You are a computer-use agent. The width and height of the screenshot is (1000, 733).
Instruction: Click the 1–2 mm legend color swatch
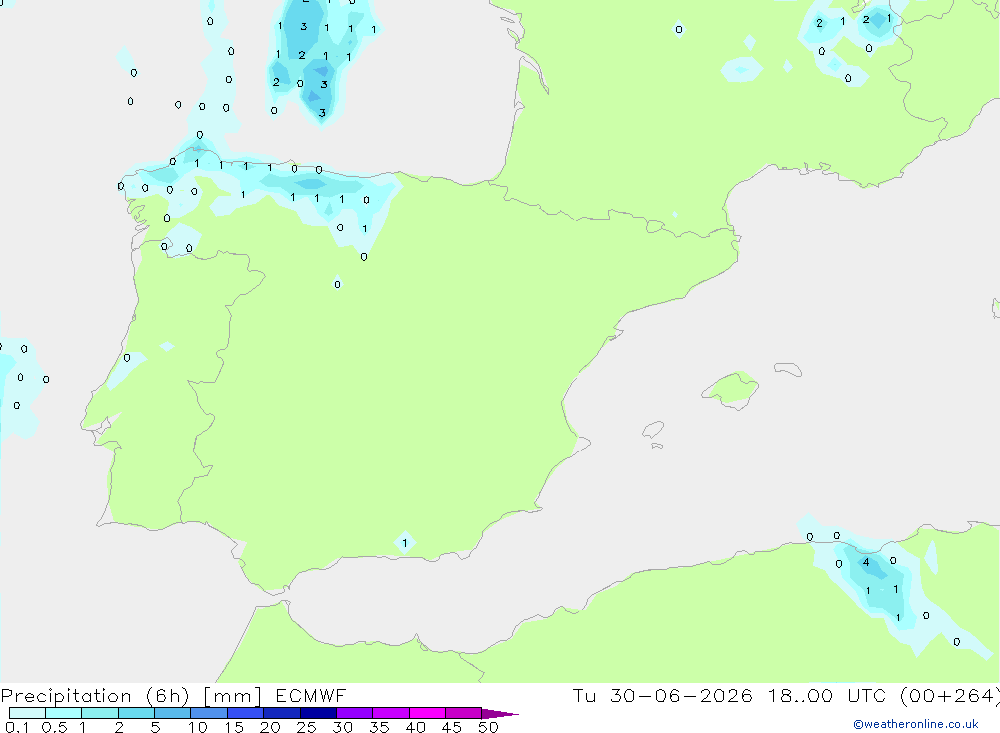(99, 713)
